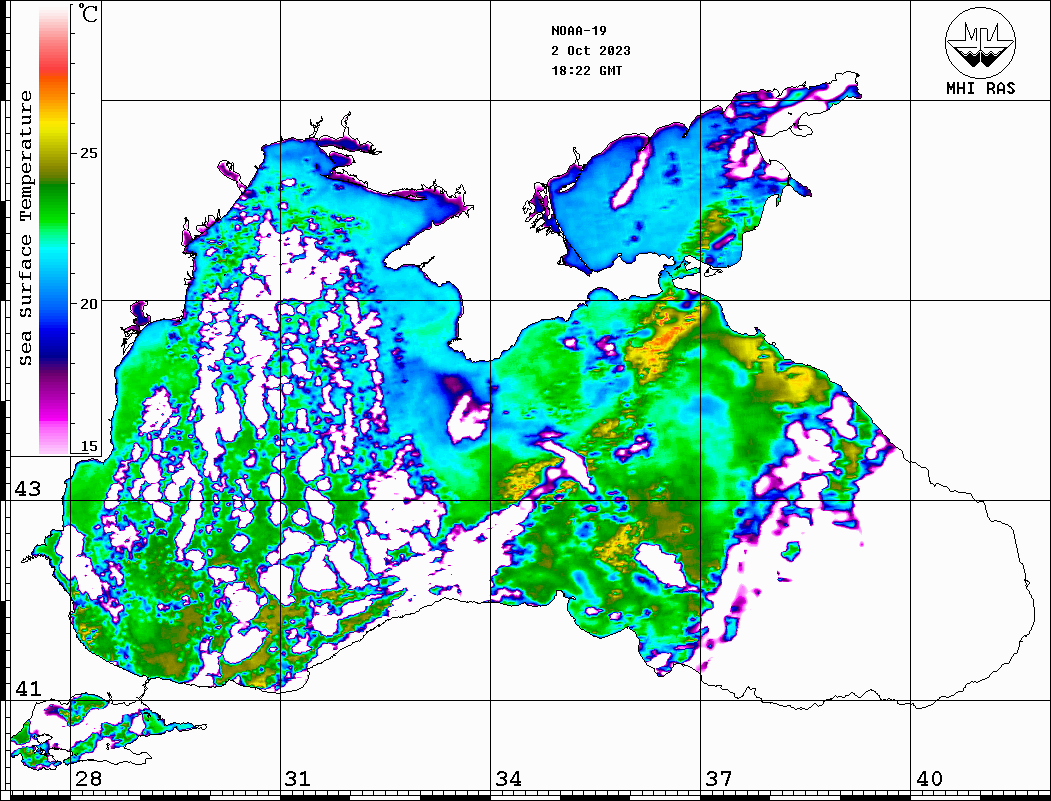The image size is (1051, 801).
Task: Click the MHI RAS logo emblem
Action: [x=981, y=42]
